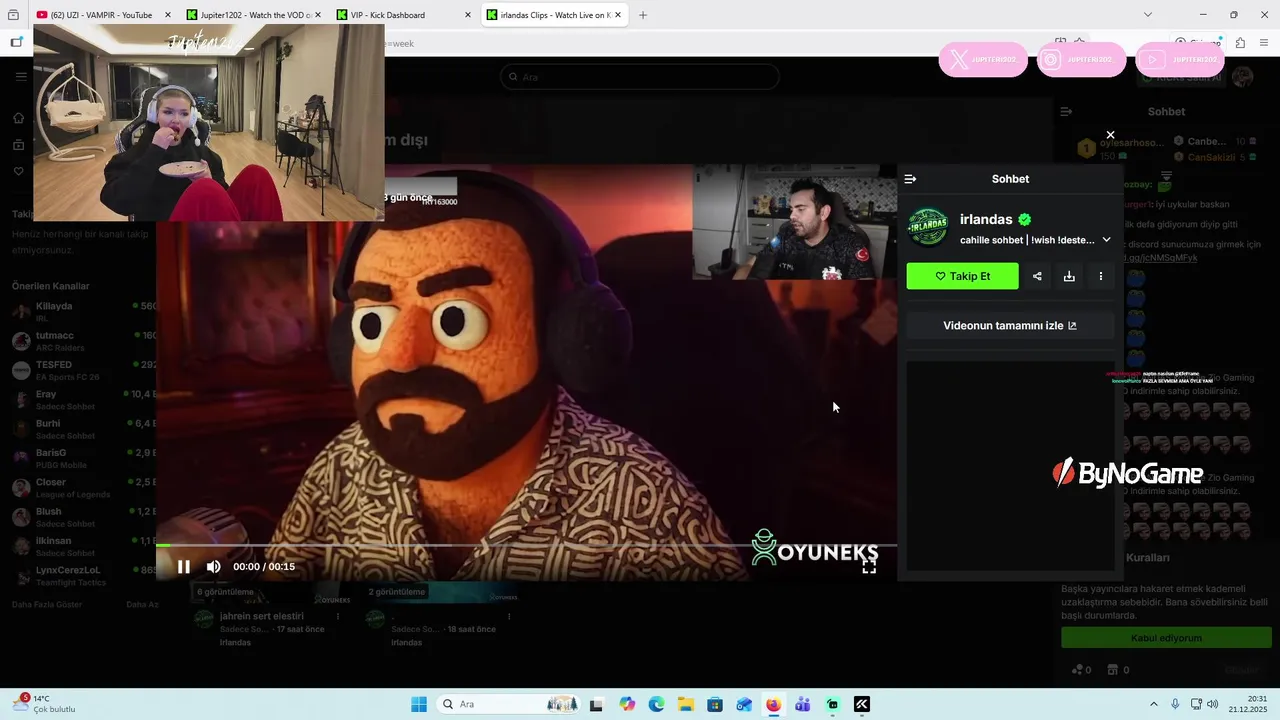The height and width of the screenshot is (720, 1280).
Task: Open the browser extensions puzzle icon
Action: pos(1240,43)
